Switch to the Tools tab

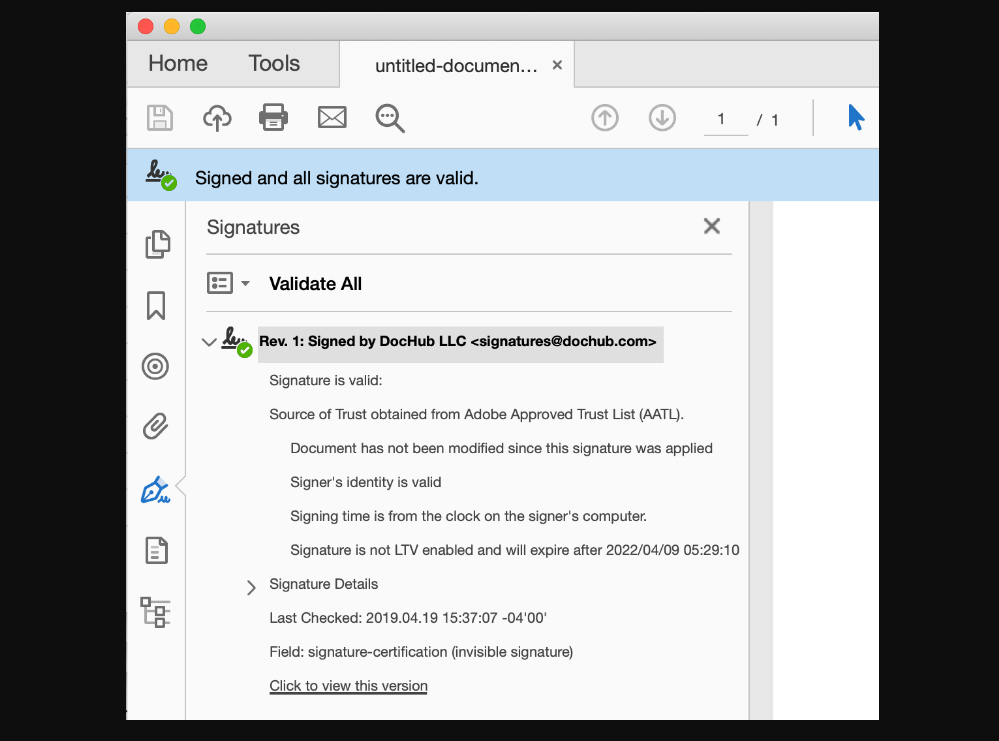[273, 63]
